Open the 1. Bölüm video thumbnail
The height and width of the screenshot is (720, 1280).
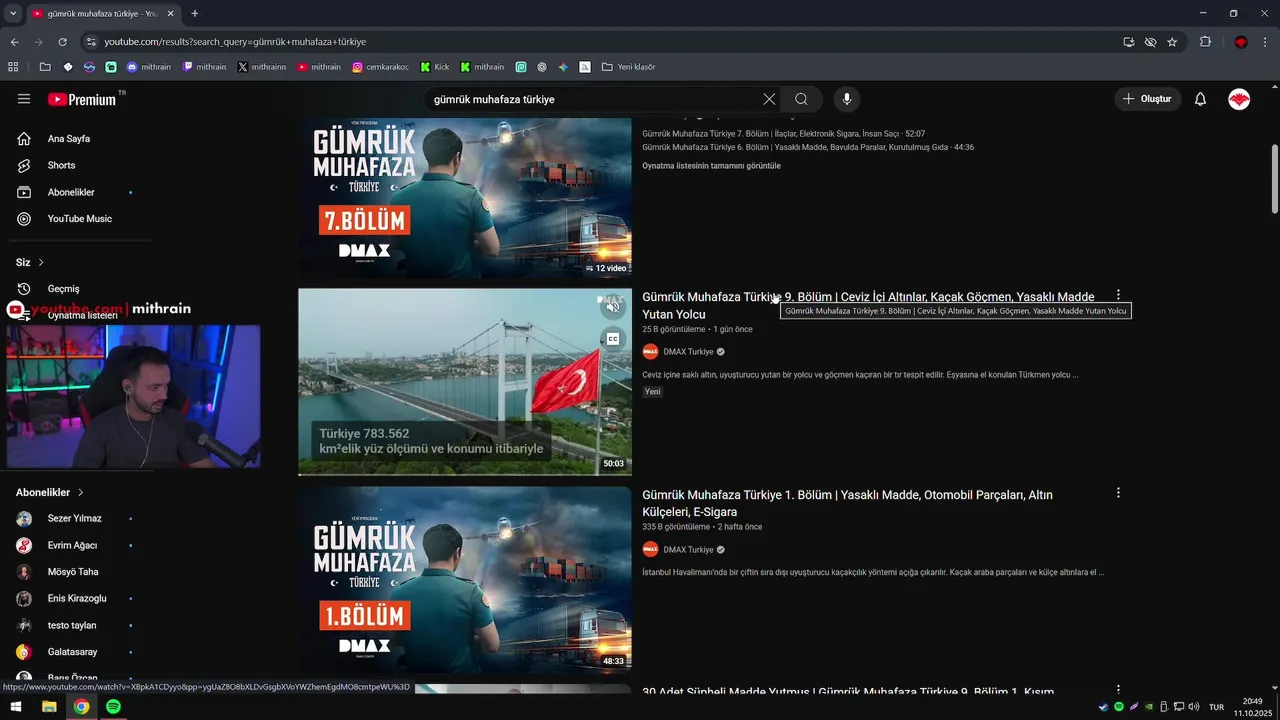465,580
